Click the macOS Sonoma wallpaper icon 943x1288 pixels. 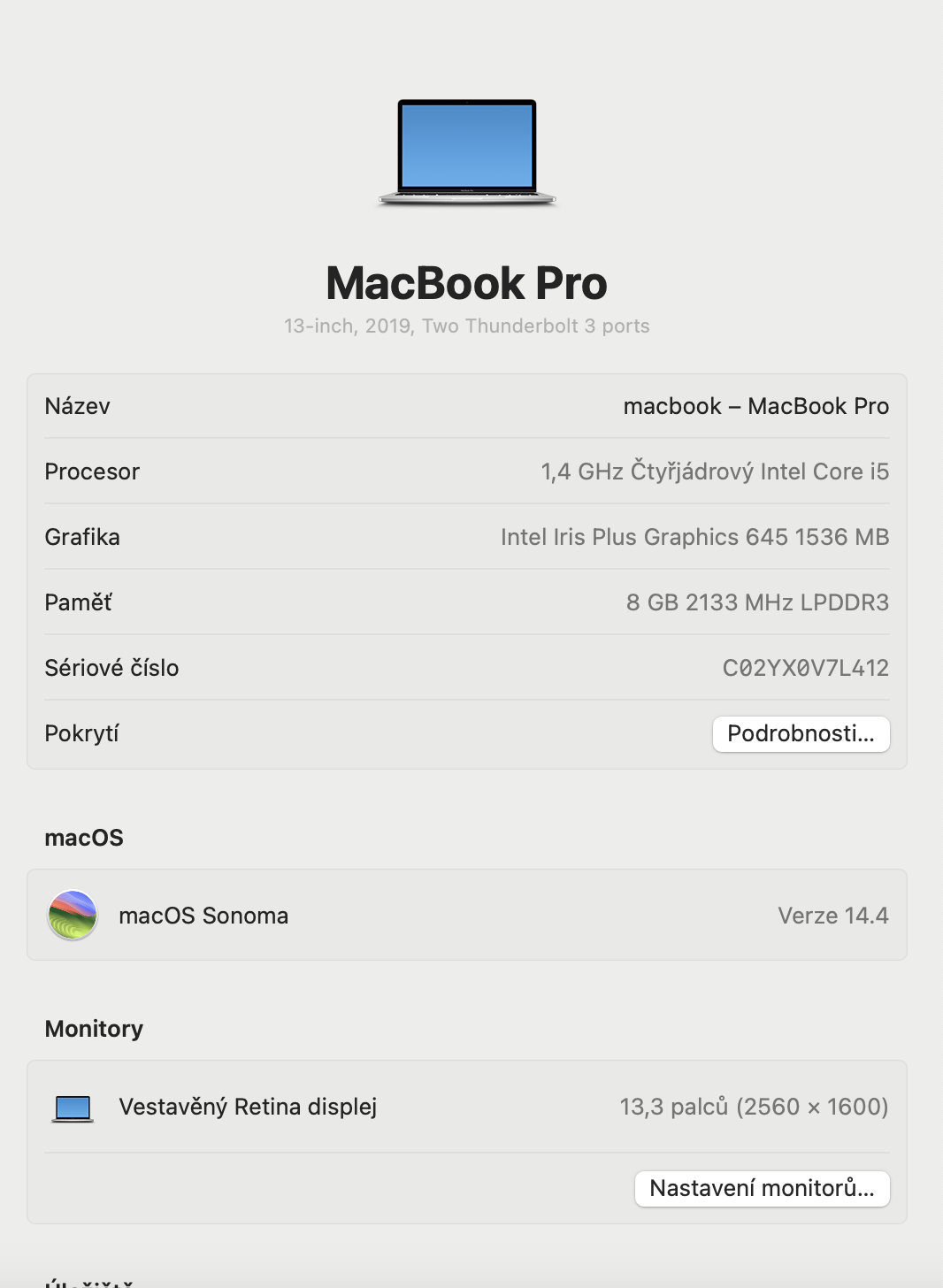[x=73, y=915]
